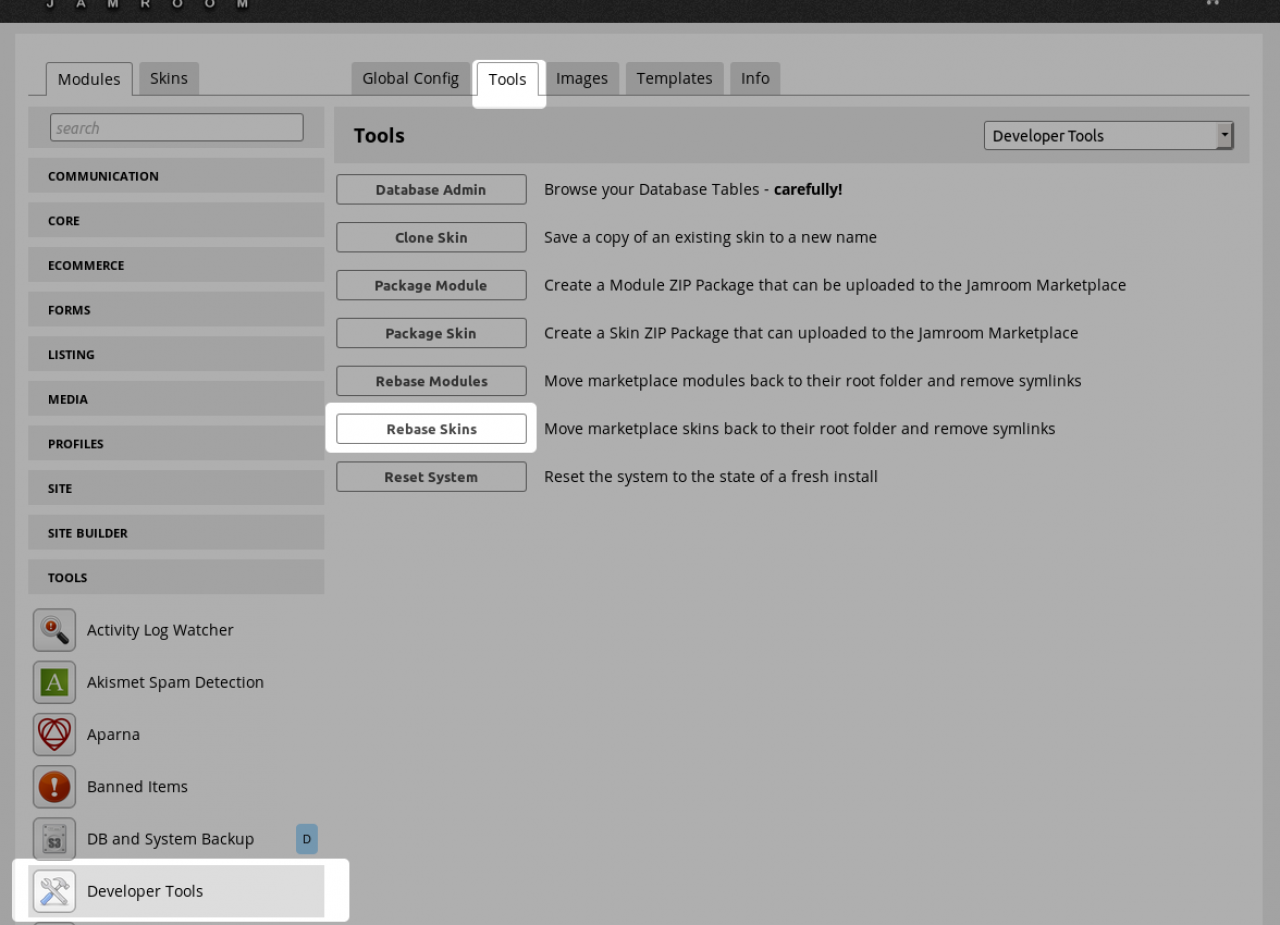Run the Rebase Skins tool
This screenshot has height=925, width=1280.
pos(431,429)
